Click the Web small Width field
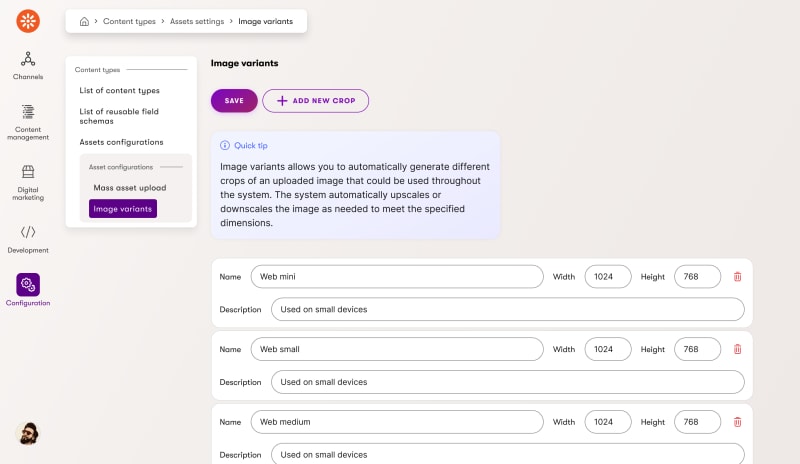The image size is (800, 464). tap(608, 349)
